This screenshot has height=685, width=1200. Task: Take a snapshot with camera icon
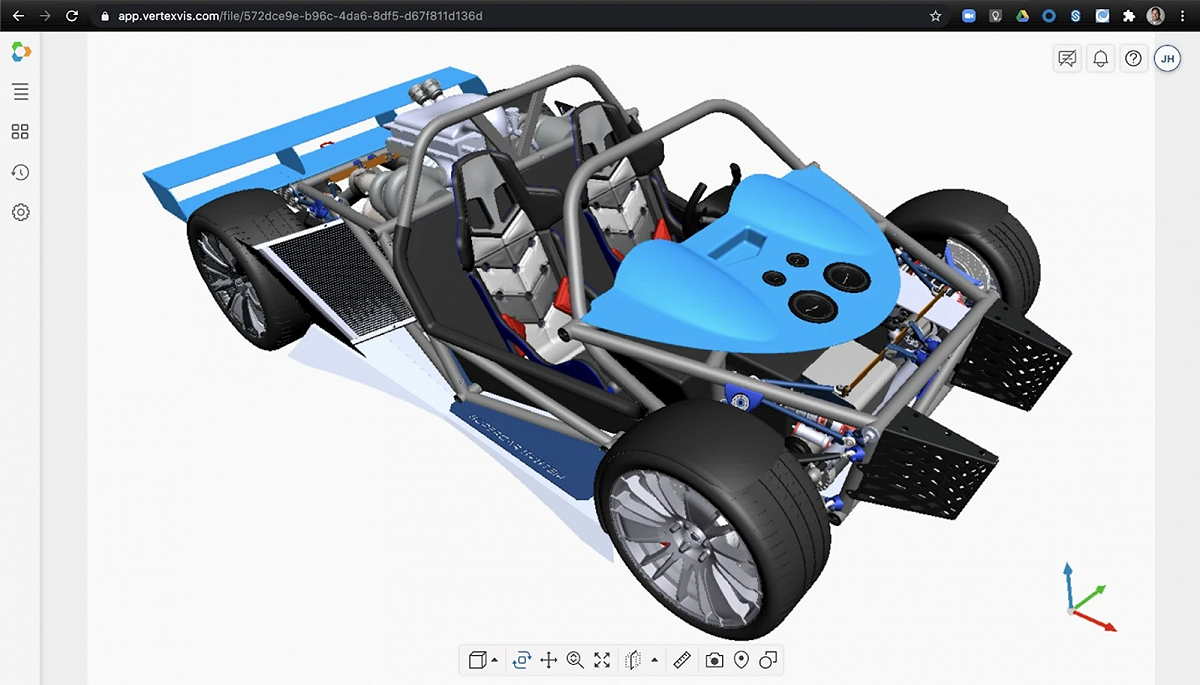pyautogui.click(x=714, y=660)
